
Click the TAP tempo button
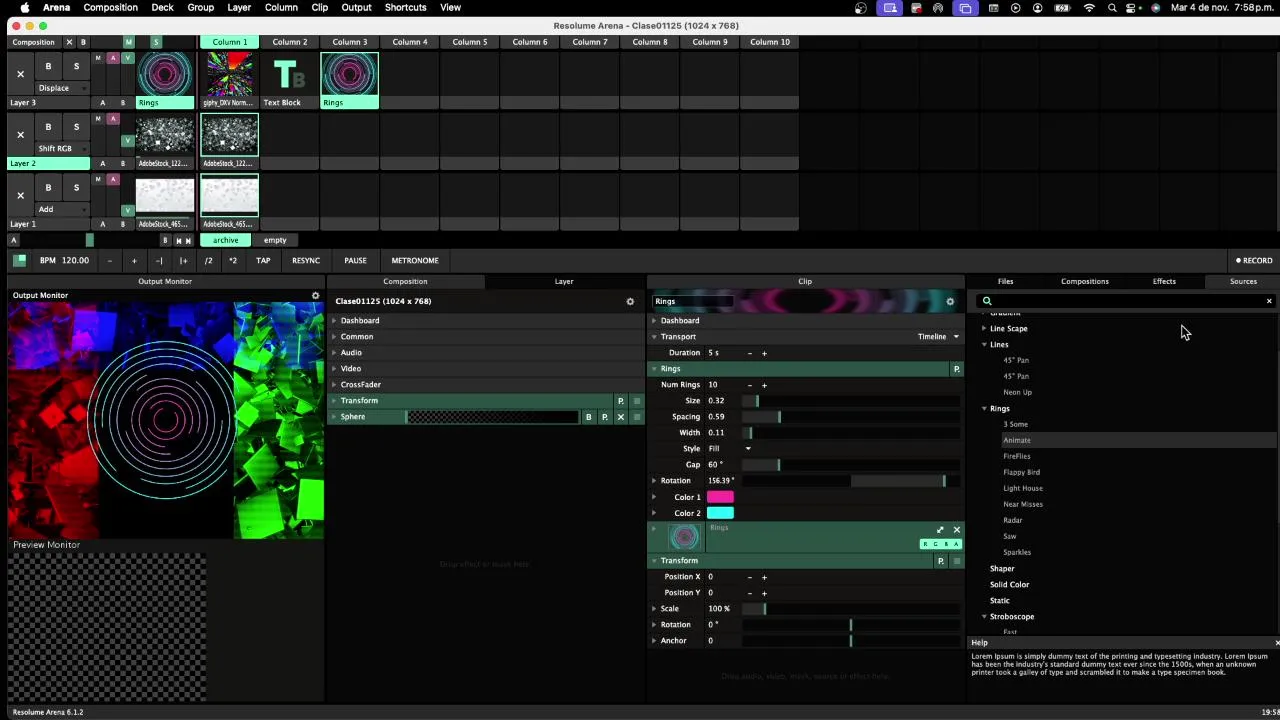263,261
